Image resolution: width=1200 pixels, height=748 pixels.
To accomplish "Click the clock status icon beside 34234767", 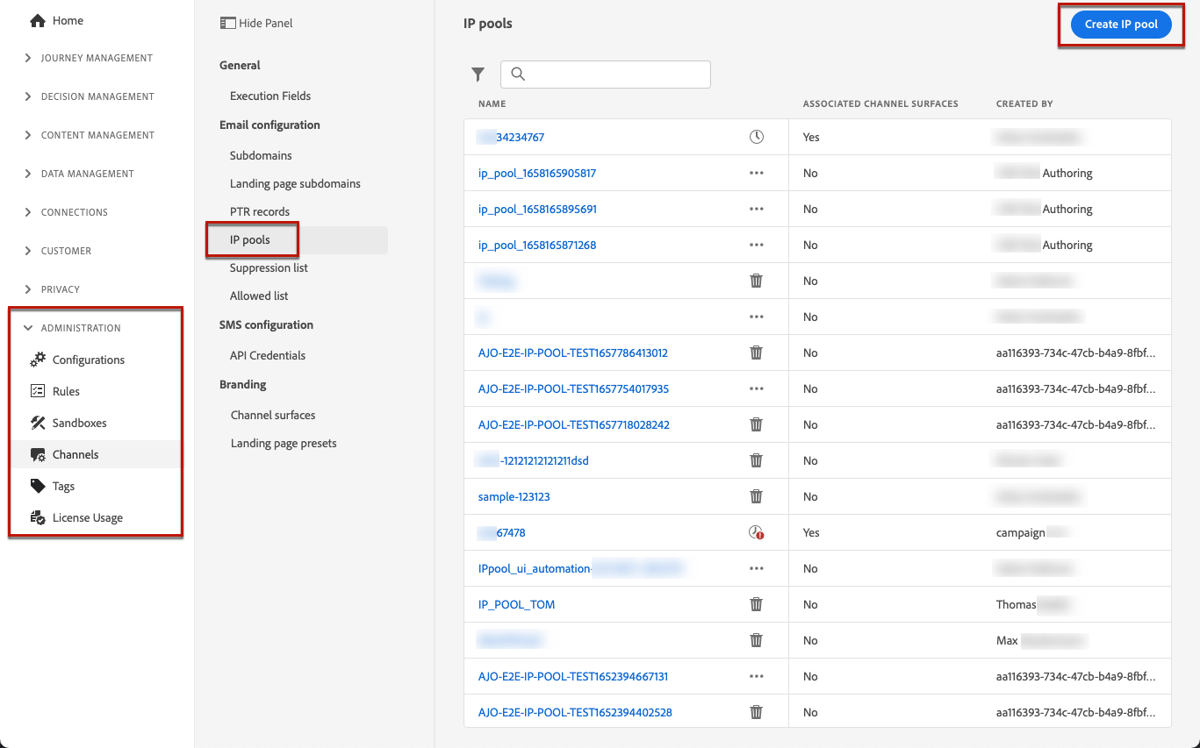I will pos(756,136).
